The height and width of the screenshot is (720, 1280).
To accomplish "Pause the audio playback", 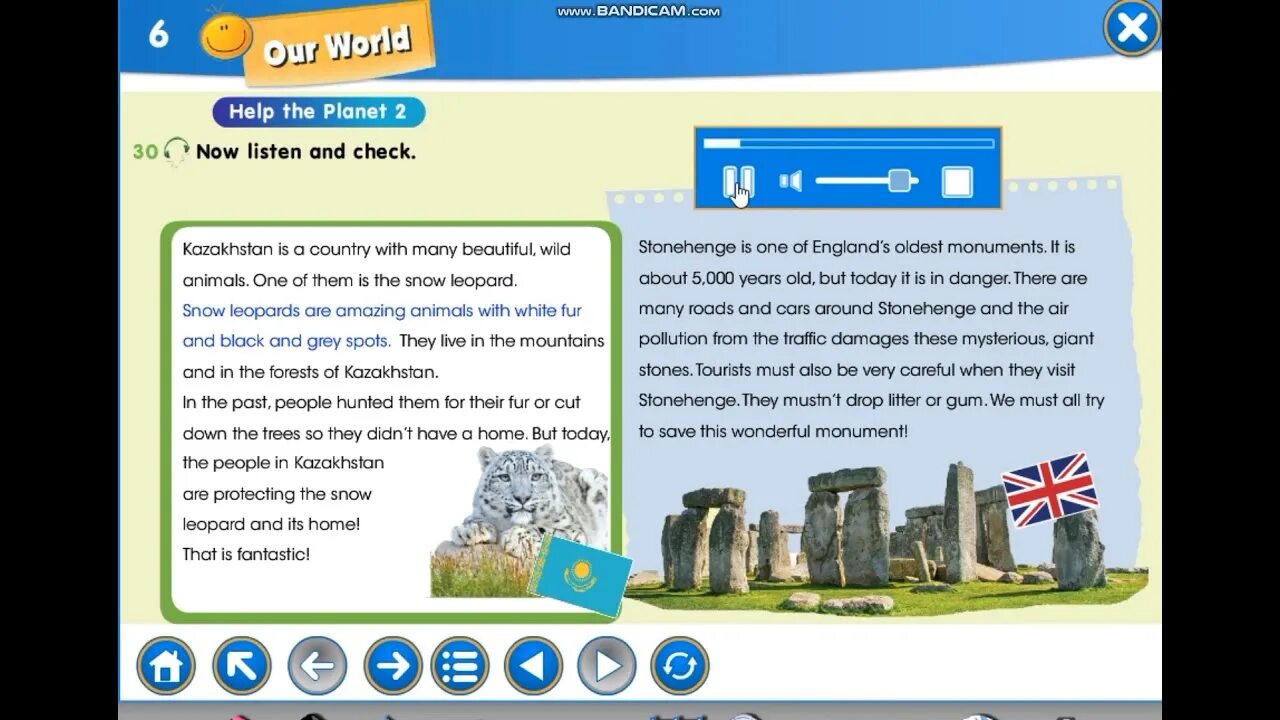I will [x=738, y=182].
